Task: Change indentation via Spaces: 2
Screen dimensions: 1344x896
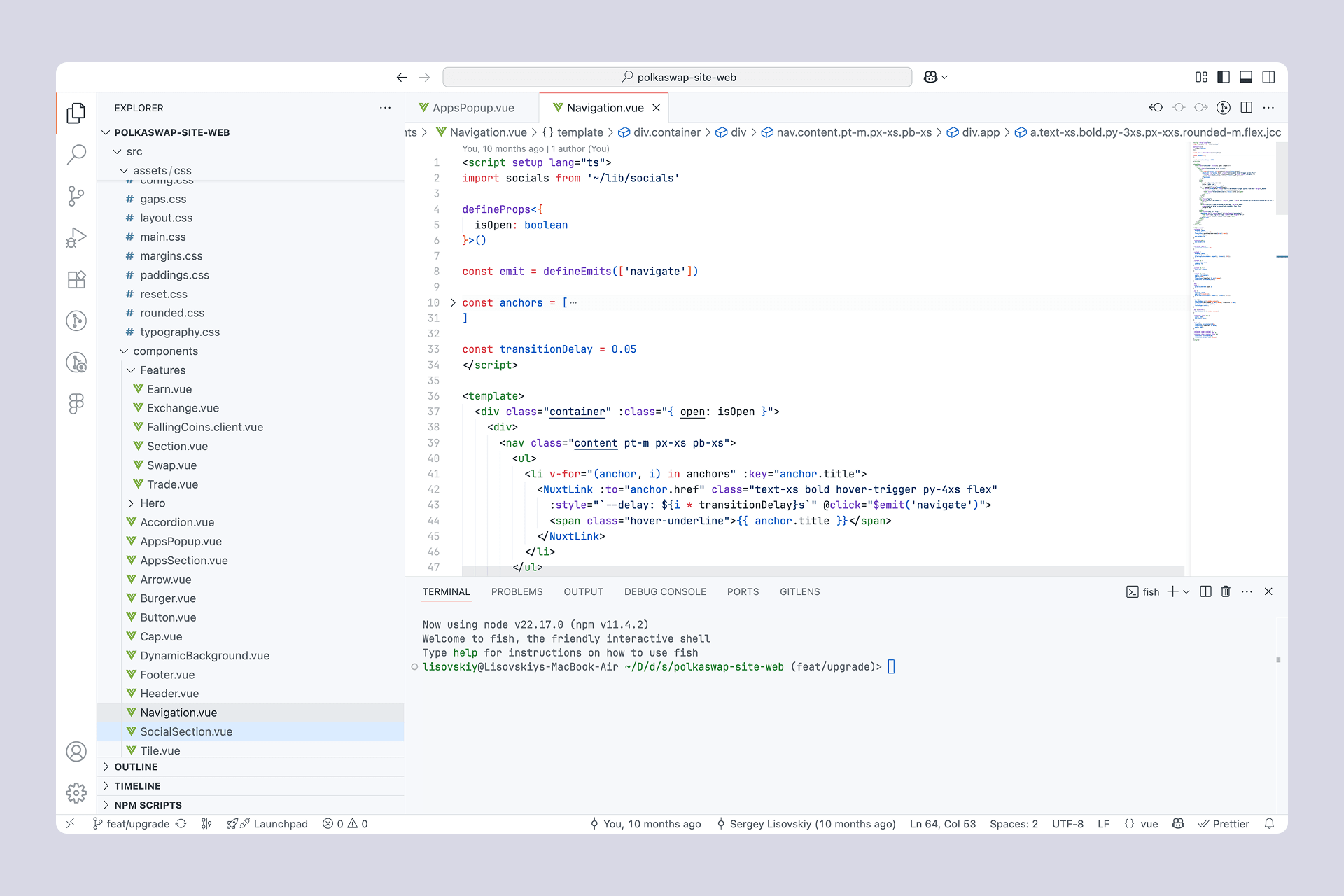Action: pos(1014,824)
